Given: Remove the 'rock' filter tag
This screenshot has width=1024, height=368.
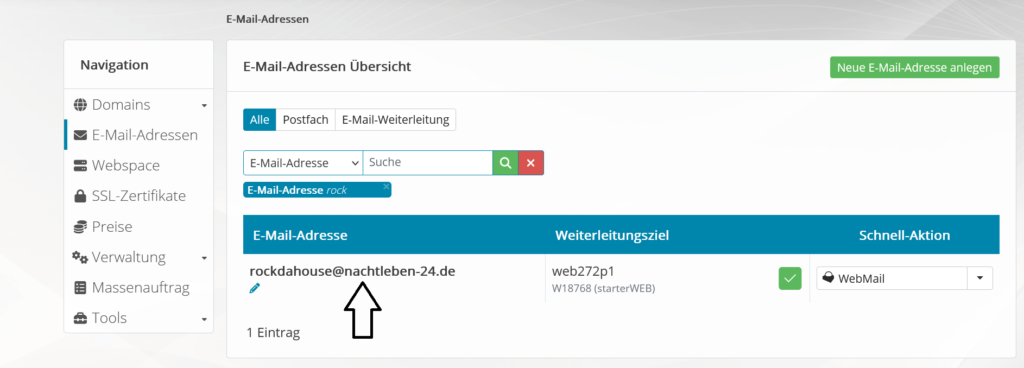Looking at the screenshot, I should pyautogui.click(x=386, y=187).
